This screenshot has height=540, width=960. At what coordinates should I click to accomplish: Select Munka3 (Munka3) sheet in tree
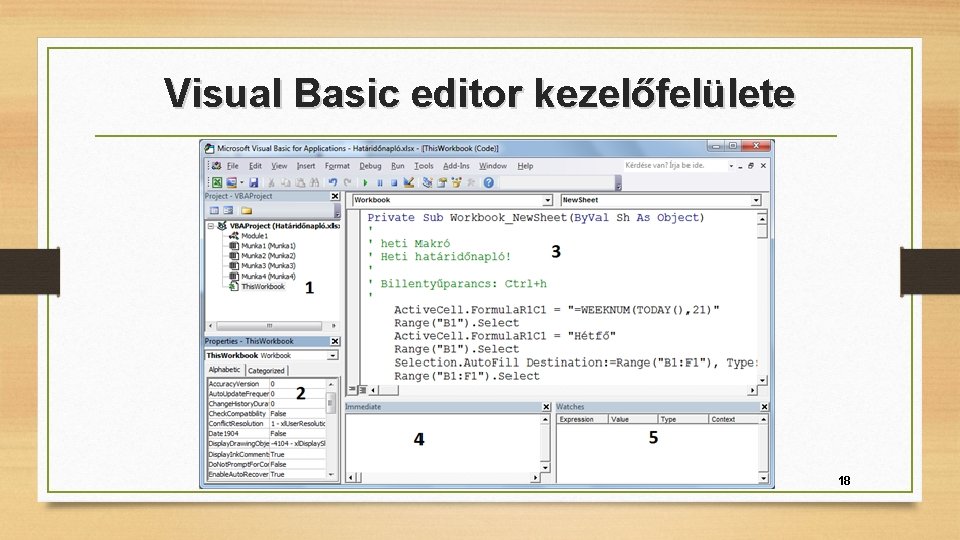(x=268, y=266)
